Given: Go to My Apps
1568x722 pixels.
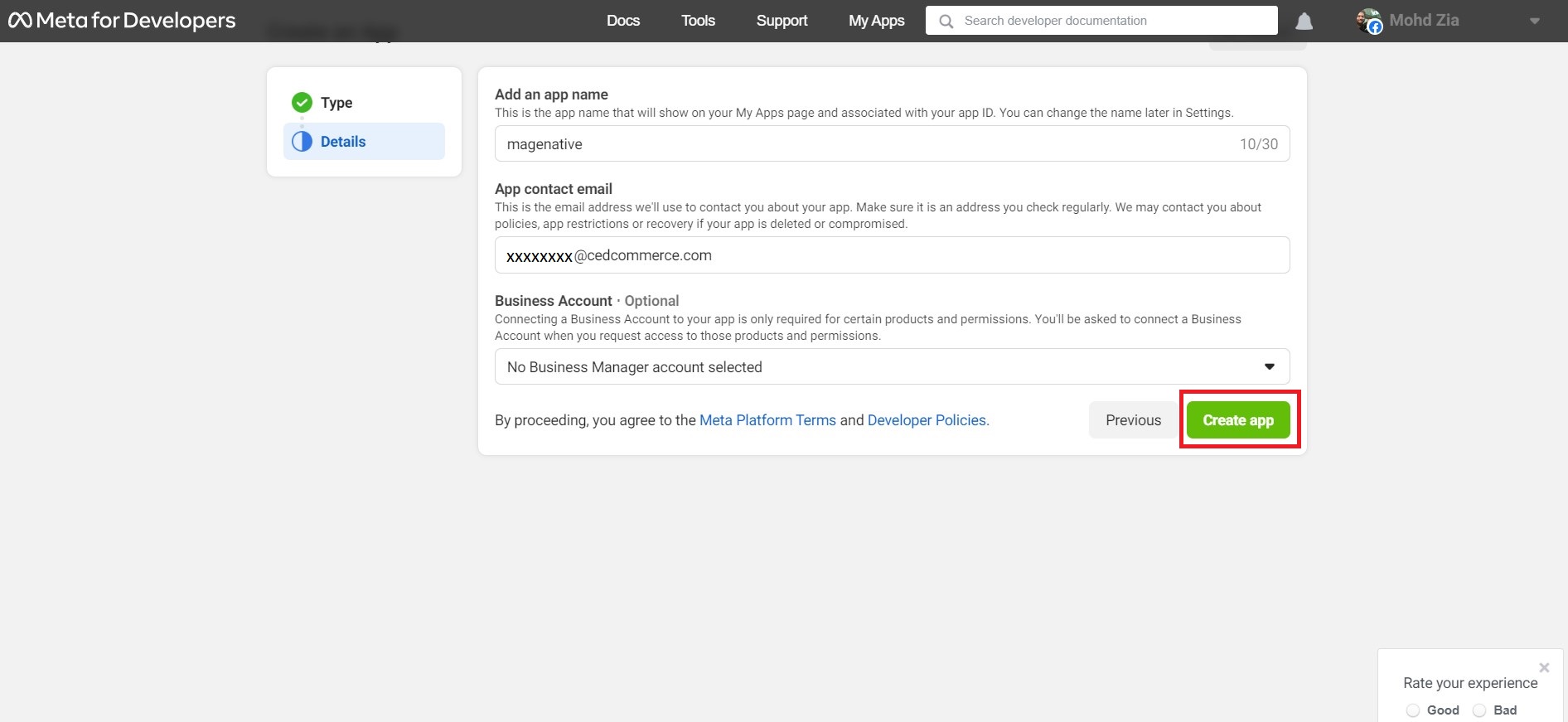Looking at the screenshot, I should click(876, 21).
